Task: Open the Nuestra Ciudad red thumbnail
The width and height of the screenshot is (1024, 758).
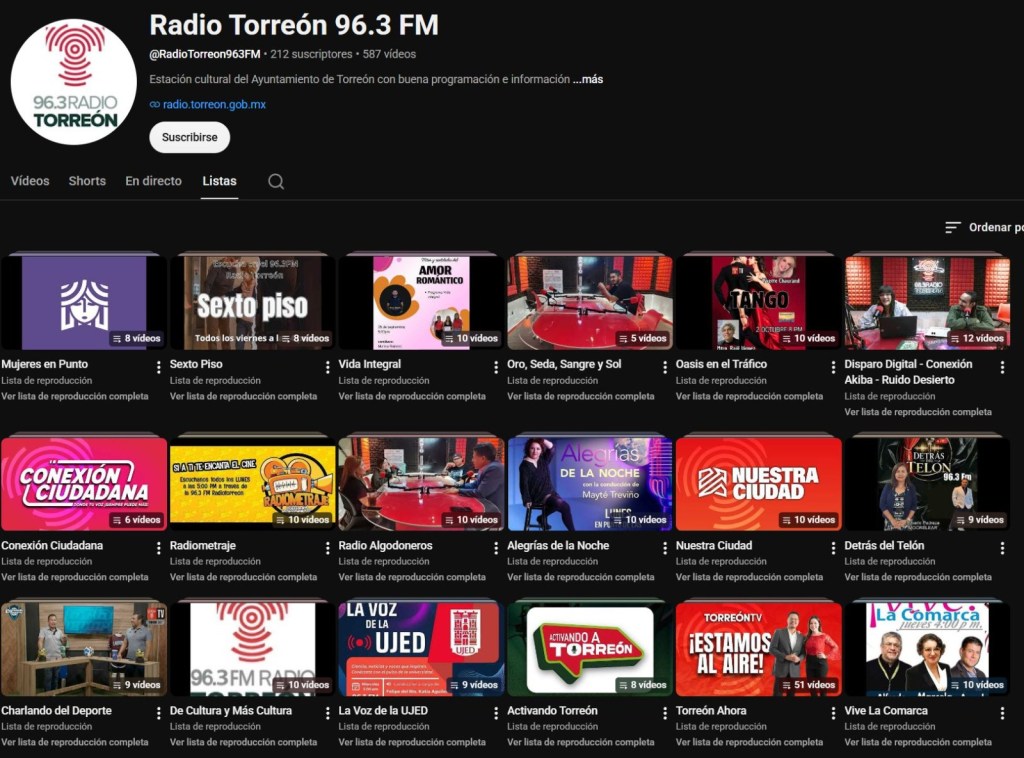Action: pos(758,484)
